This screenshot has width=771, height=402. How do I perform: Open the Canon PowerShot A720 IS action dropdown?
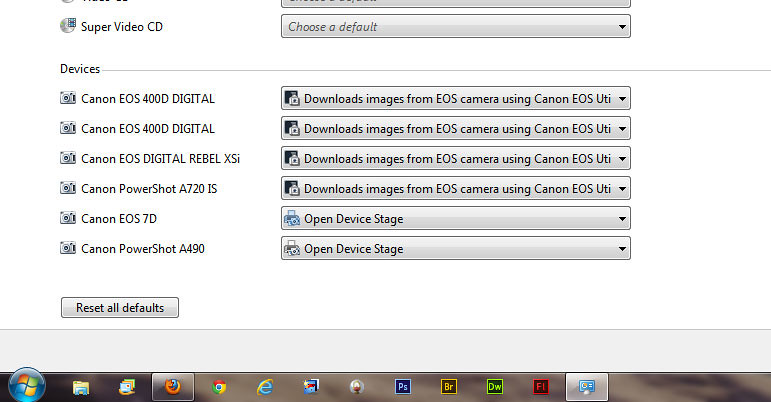[x=455, y=188]
